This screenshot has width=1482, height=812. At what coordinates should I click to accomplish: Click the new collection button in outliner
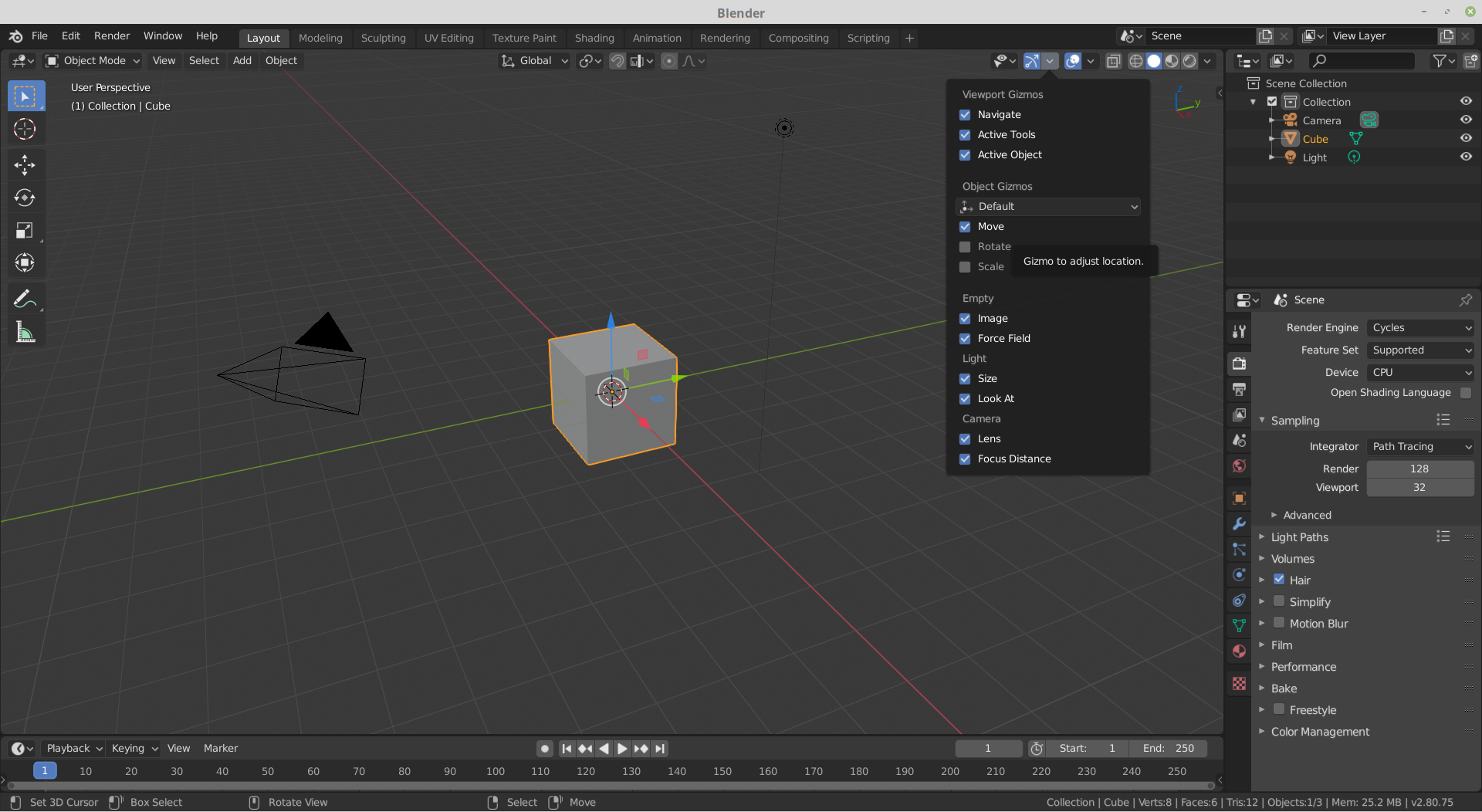click(1470, 60)
